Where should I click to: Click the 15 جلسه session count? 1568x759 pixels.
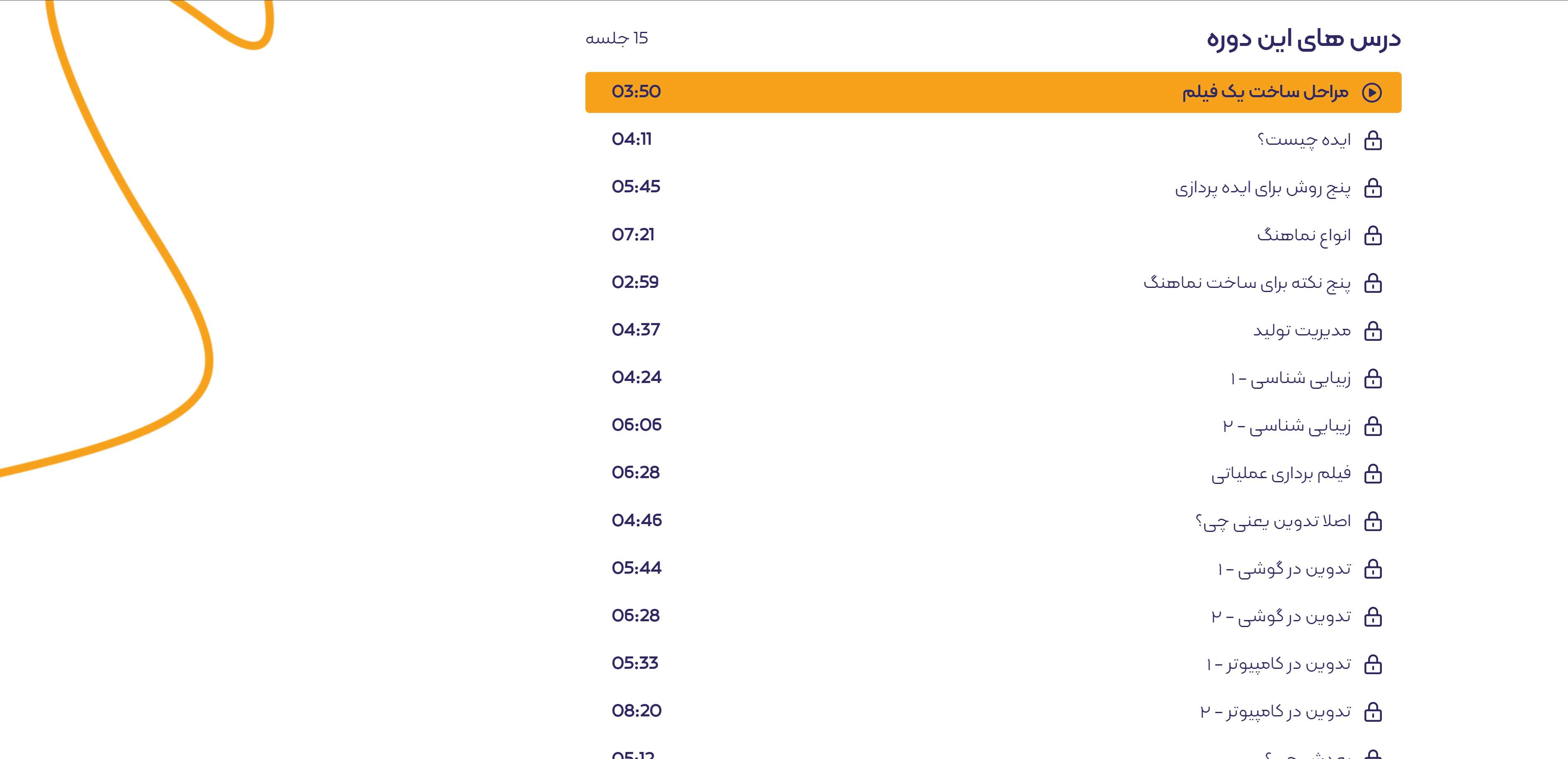[616, 38]
